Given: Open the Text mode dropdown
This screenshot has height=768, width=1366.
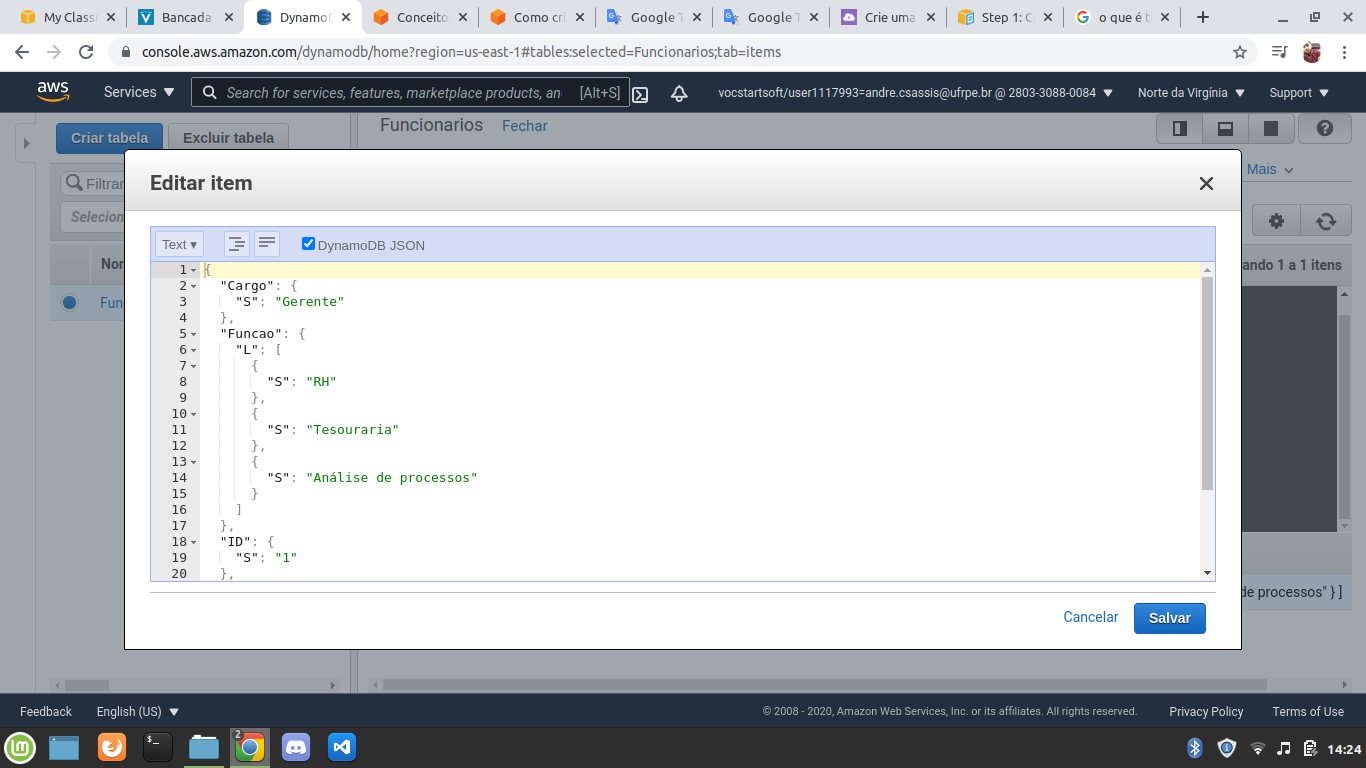Looking at the screenshot, I should click(179, 244).
